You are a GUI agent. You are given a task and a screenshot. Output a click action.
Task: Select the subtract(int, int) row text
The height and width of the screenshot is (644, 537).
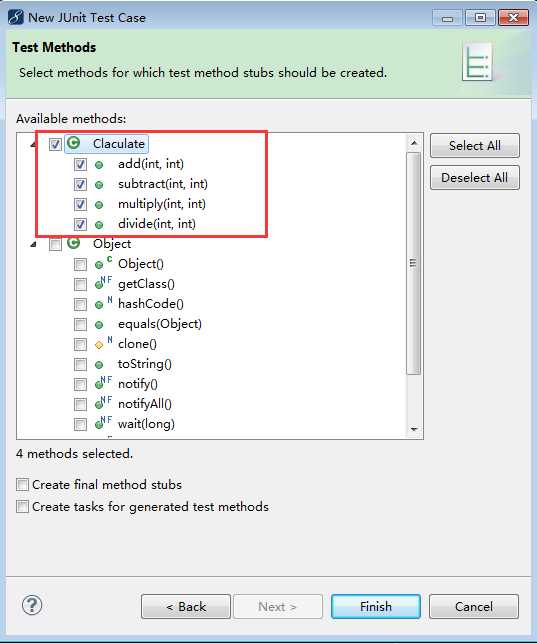(x=163, y=184)
